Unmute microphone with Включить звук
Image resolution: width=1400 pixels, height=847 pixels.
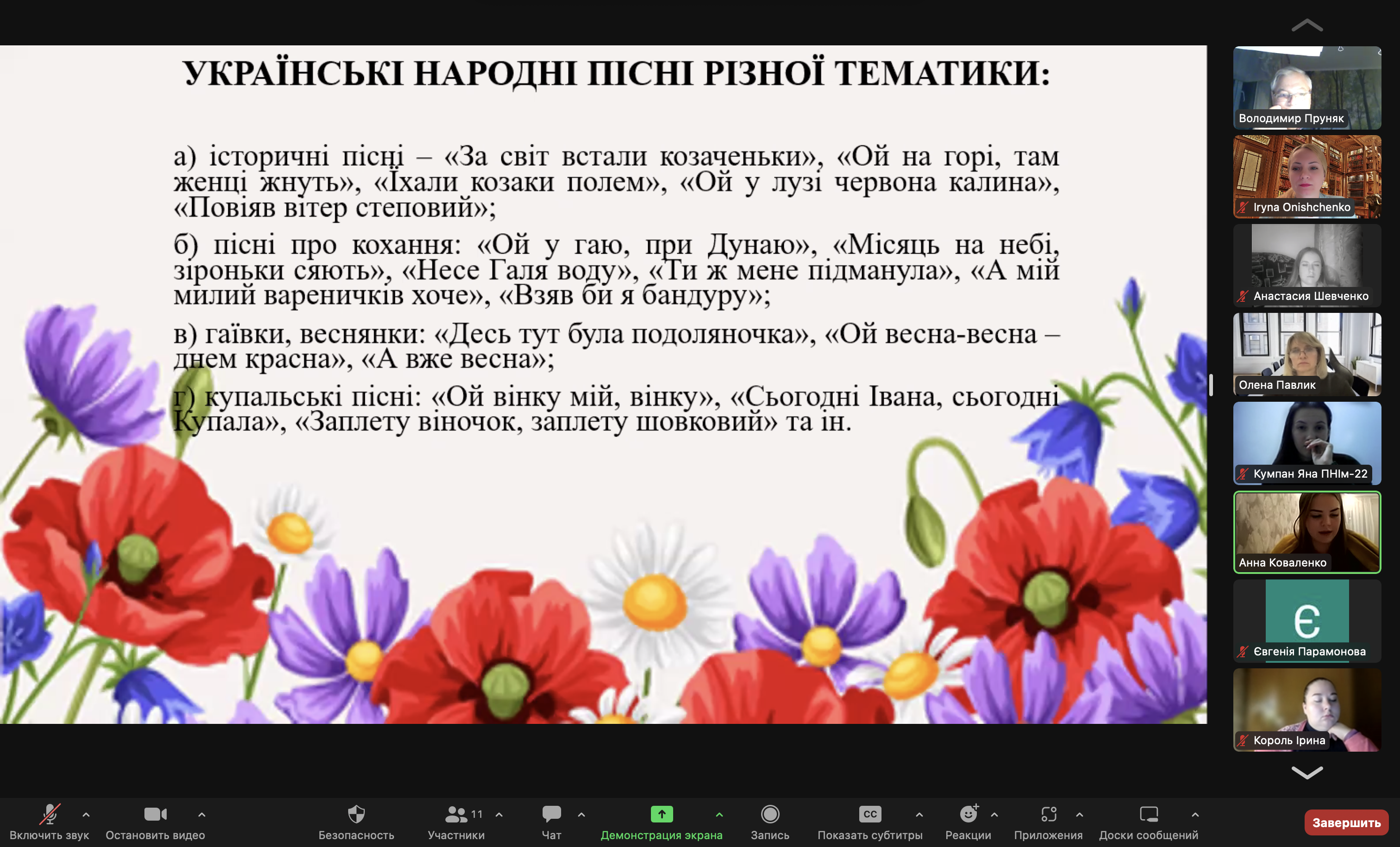pos(50,822)
